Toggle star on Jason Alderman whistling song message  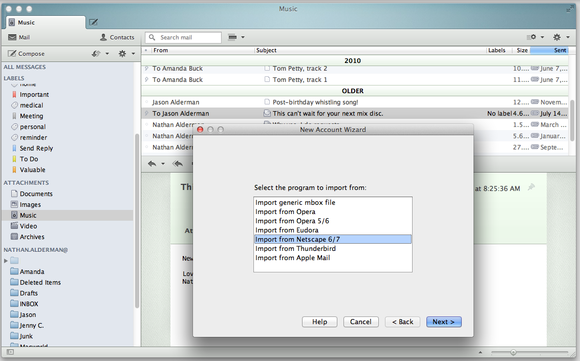146,102
